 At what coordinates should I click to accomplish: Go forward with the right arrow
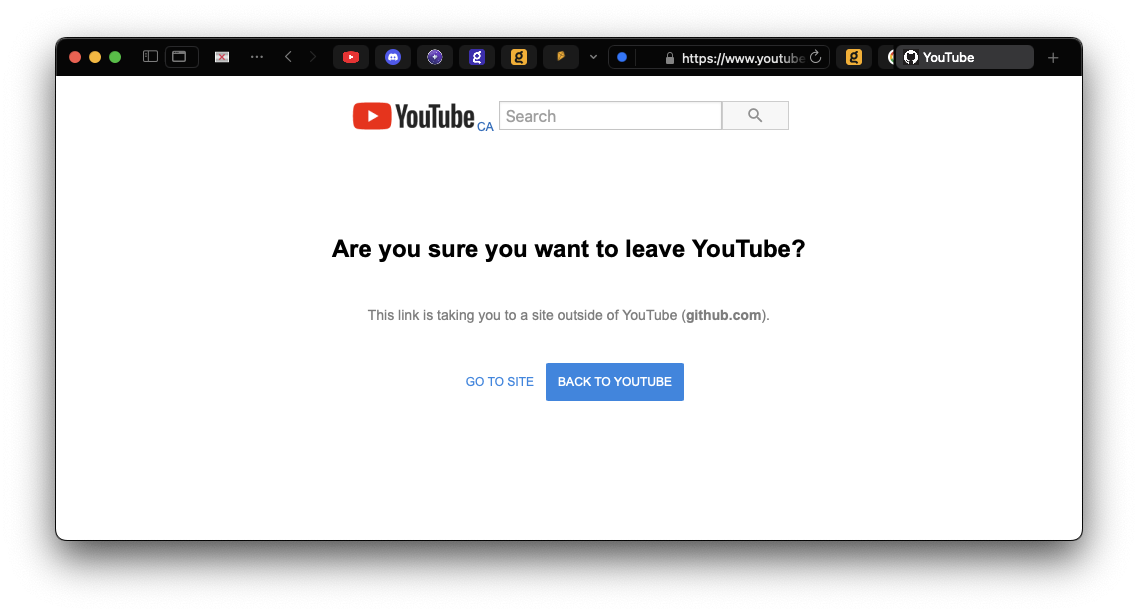tap(313, 57)
